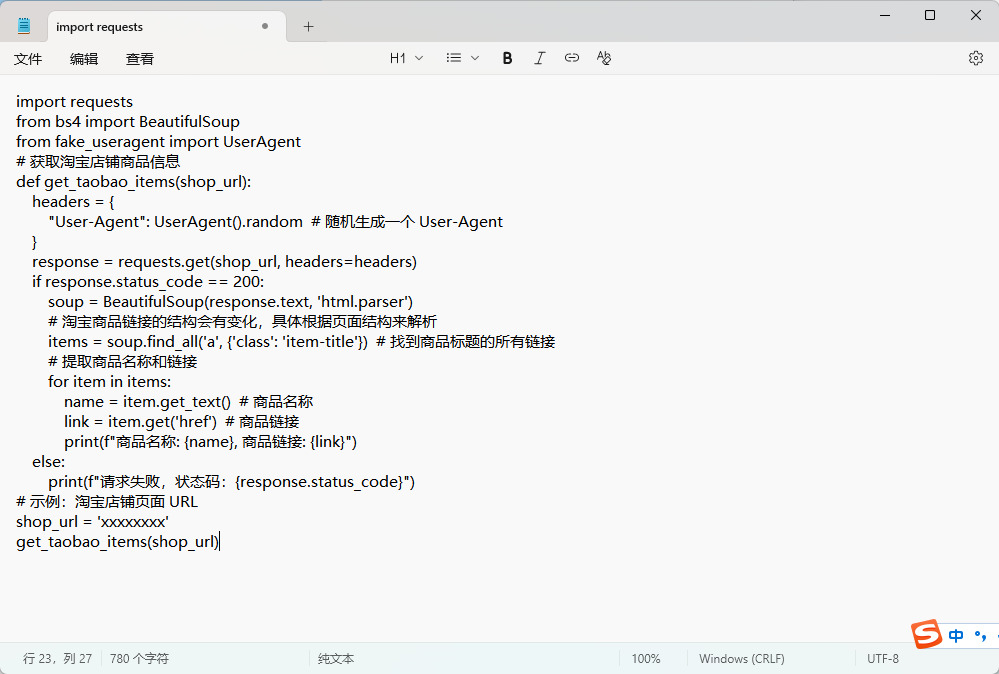Expand the list style dropdown arrow

point(475,59)
